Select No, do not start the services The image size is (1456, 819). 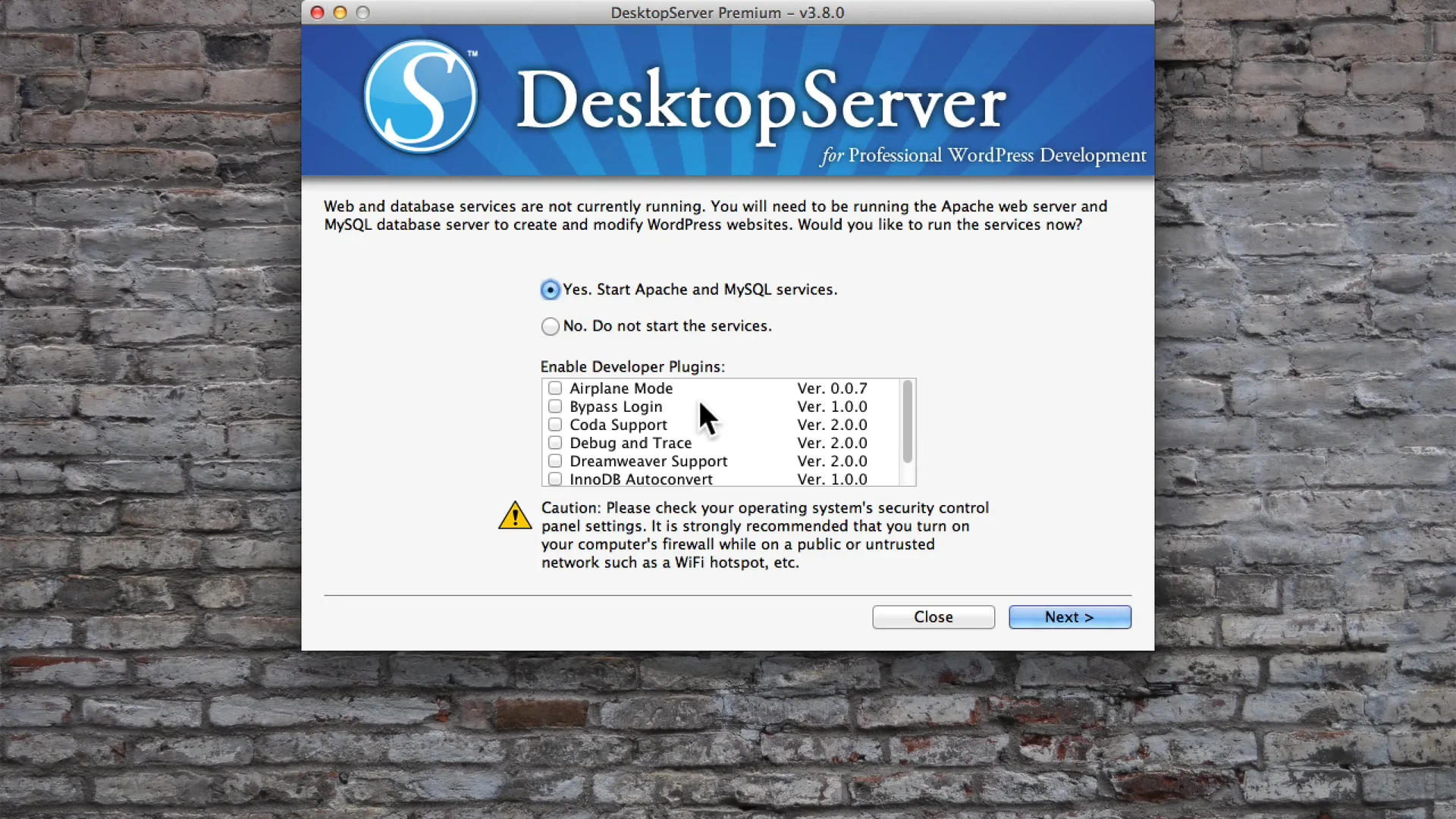pos(551,326)
